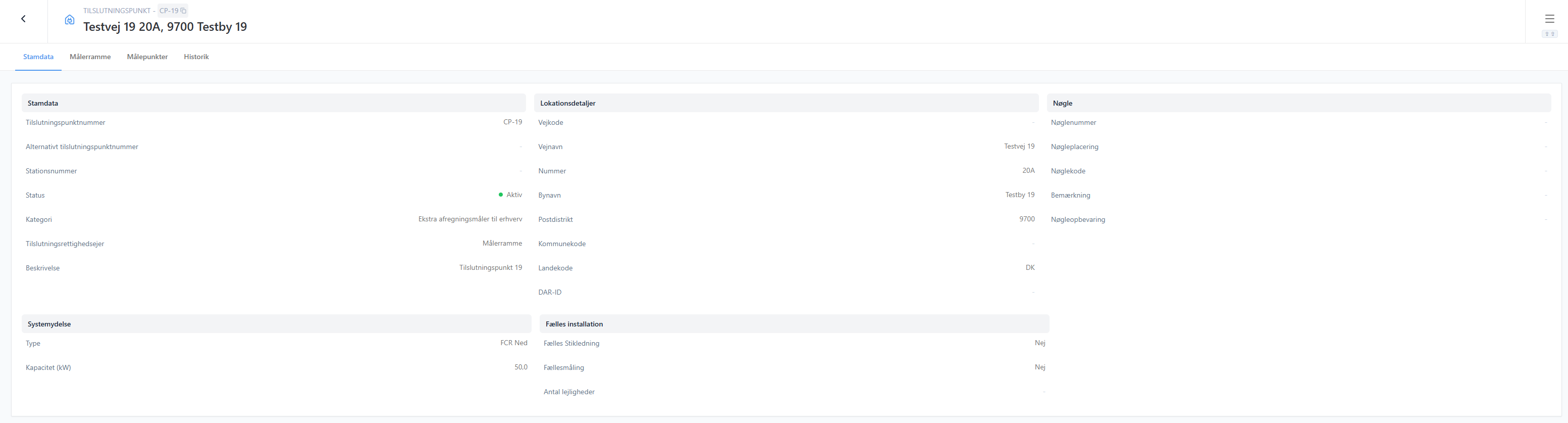Screen dimensions: 1568x423
Task: Click the Lokationsdetaljer section header
Action: pyautogui.click(x=786, y=103)
